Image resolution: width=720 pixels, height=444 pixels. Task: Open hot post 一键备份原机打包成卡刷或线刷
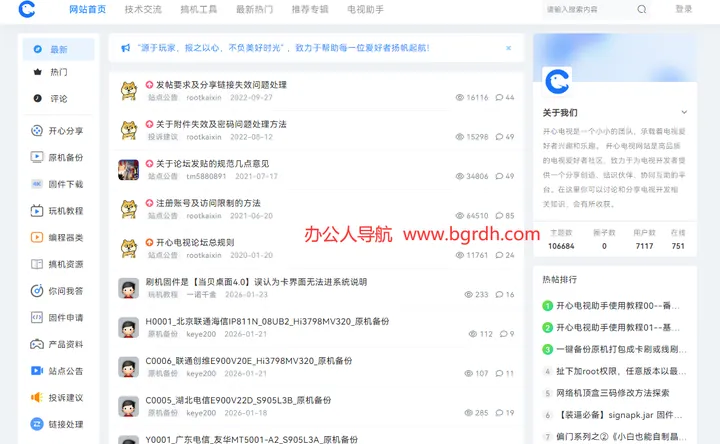(621, 349)
